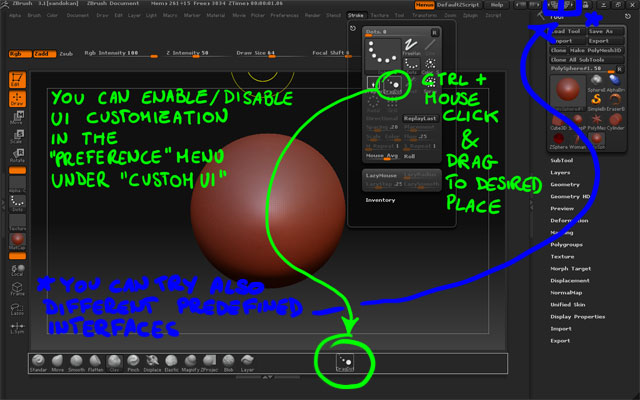Expand the Geometry HD subpalette

570,196
